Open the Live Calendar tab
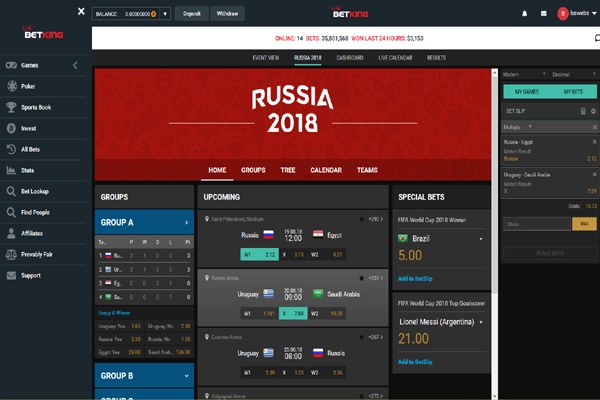This screenshot has width=600, height=400. point(395,58)
